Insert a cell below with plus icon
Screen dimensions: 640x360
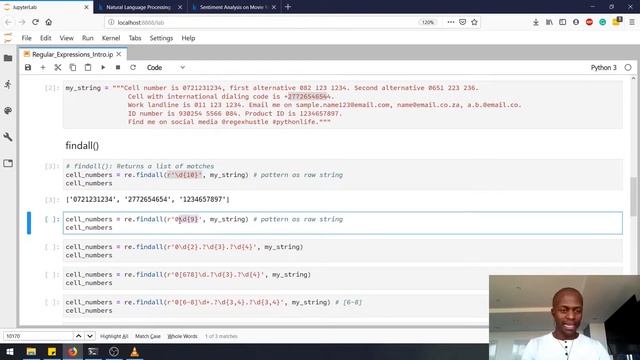43,67
